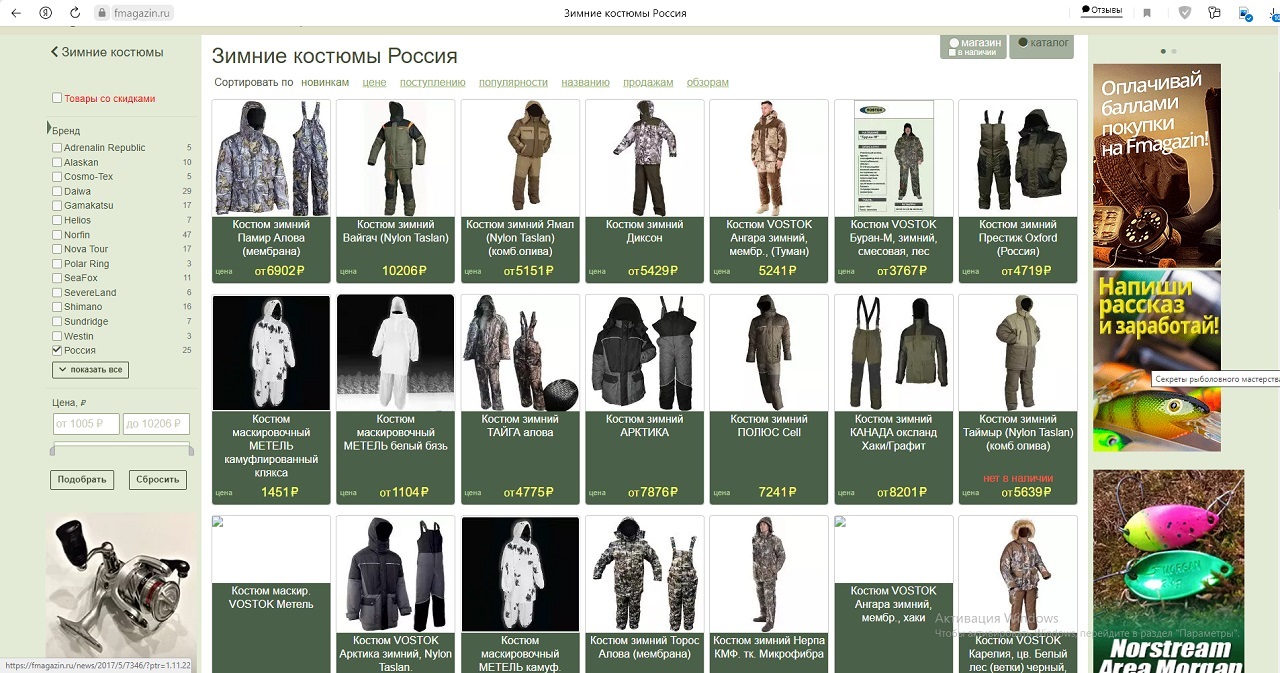Open Костюм зимний Вайгач product image
Screen dimensions: 1280x673
(396, 158)
